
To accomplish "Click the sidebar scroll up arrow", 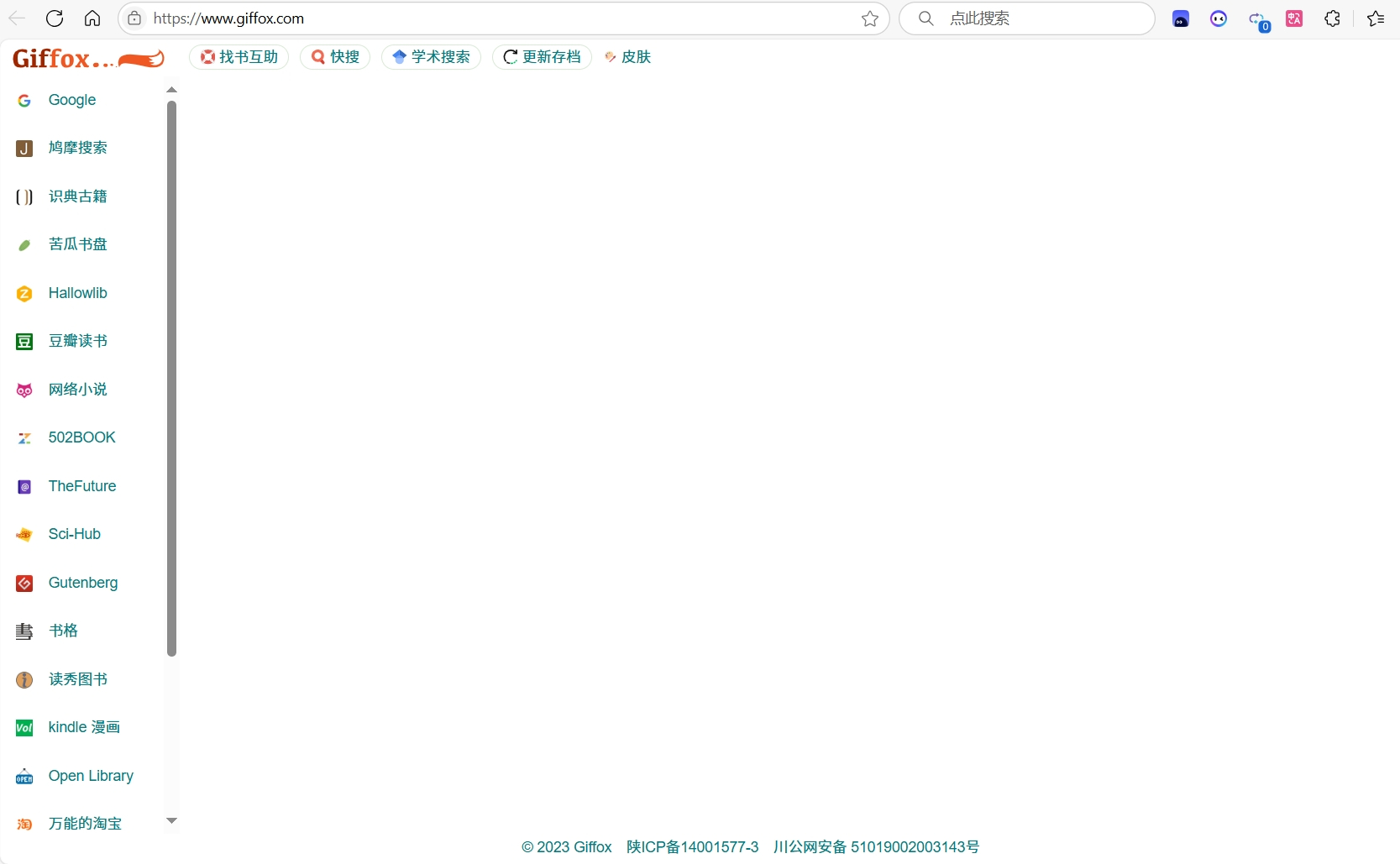I will point(171,90).
